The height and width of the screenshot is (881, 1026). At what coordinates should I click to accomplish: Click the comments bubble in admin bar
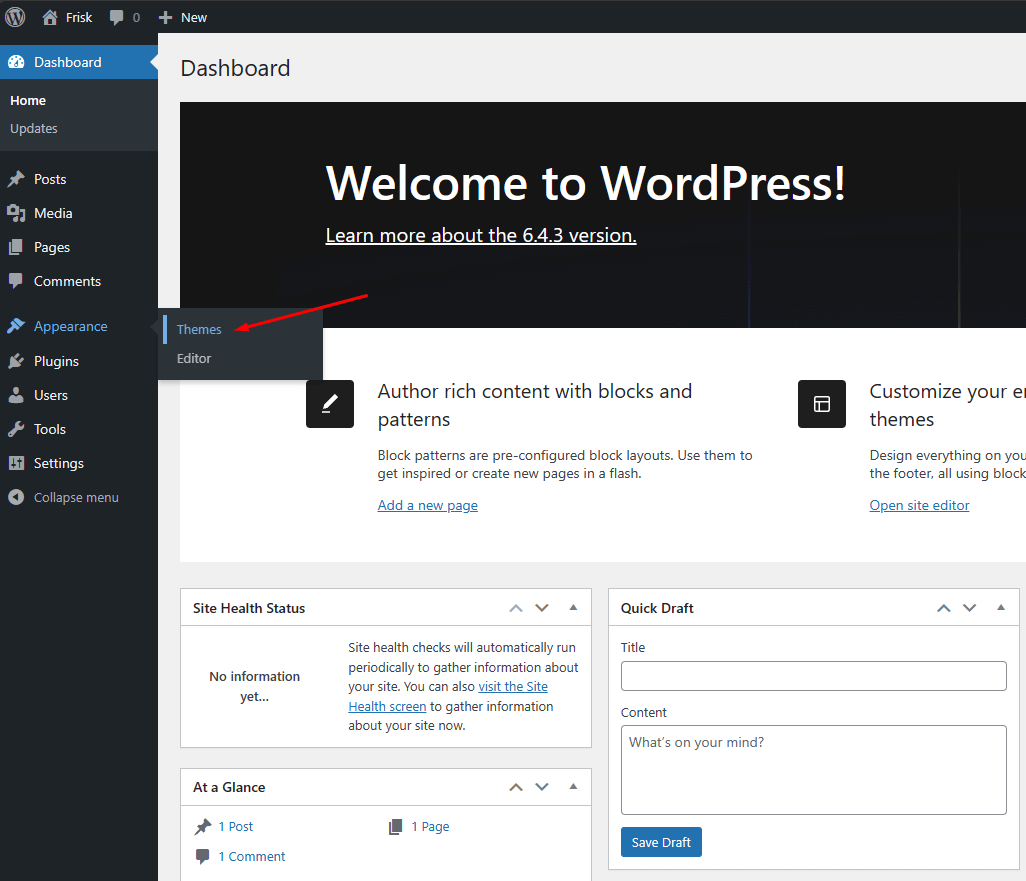pyautogui.click(x=117, y=18)
